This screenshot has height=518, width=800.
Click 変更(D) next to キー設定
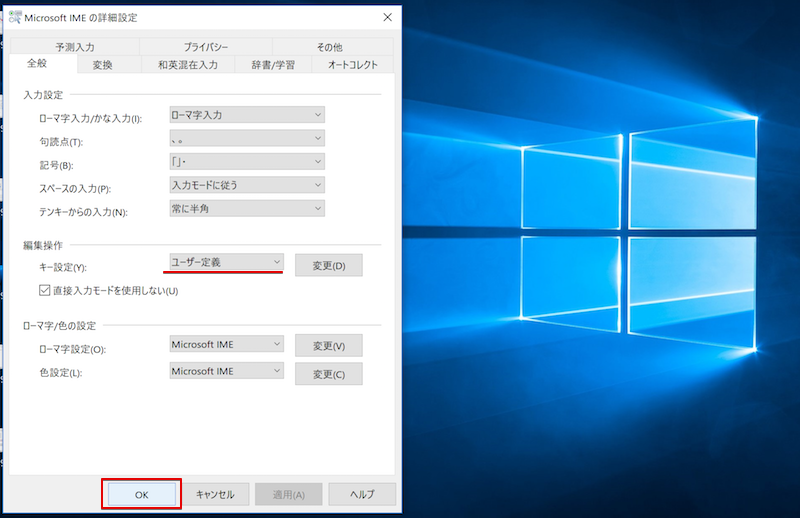(328, 265)
